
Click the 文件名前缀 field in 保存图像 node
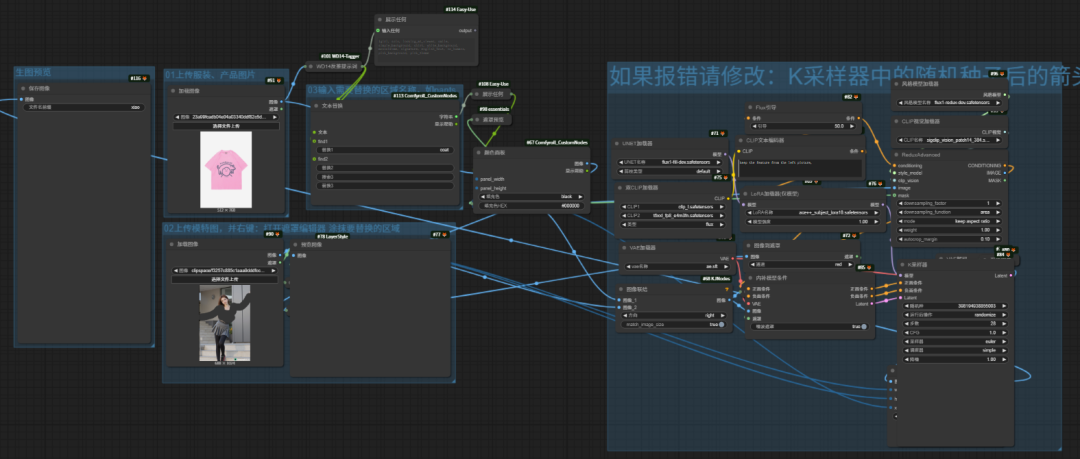click(x=84, y=108)
